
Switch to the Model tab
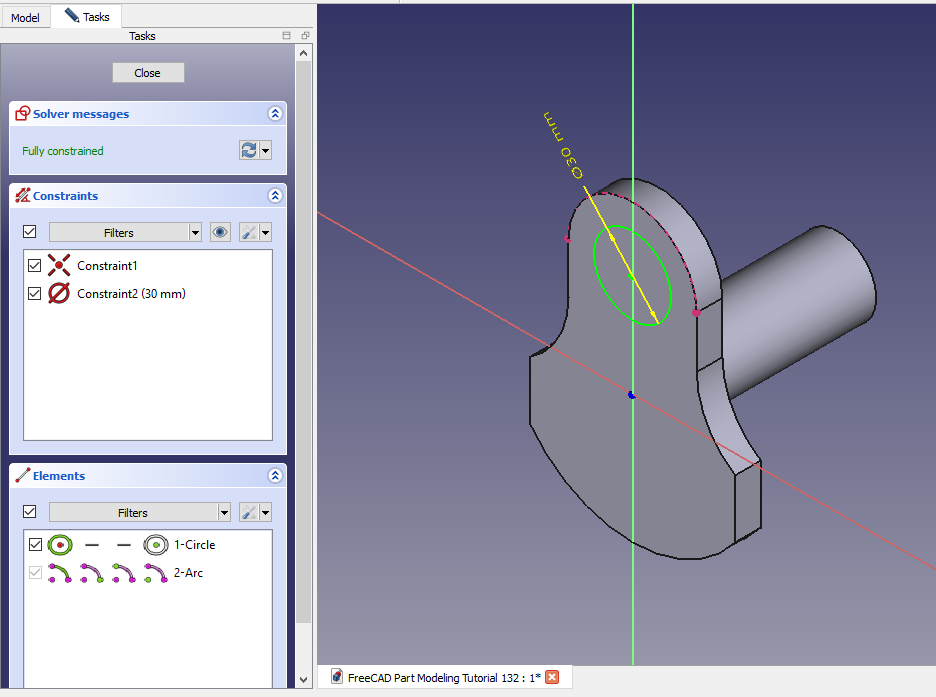25,17
